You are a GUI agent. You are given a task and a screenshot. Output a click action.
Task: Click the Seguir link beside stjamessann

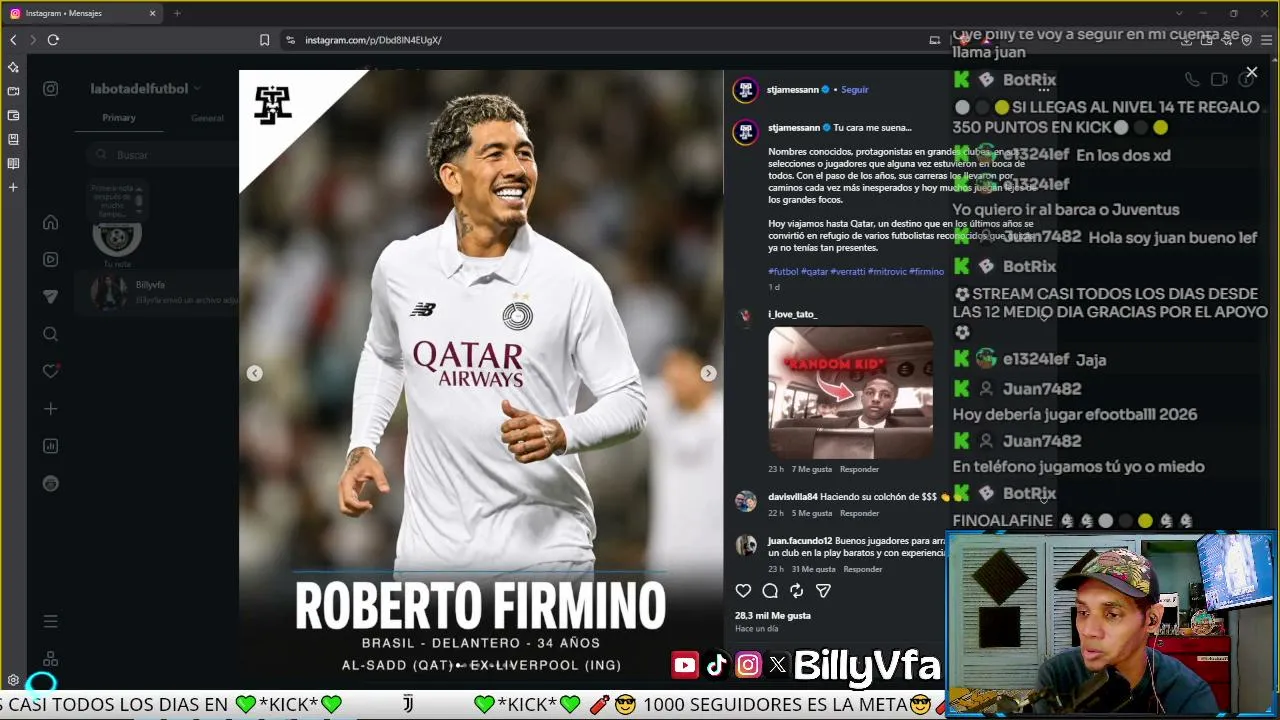855,90
